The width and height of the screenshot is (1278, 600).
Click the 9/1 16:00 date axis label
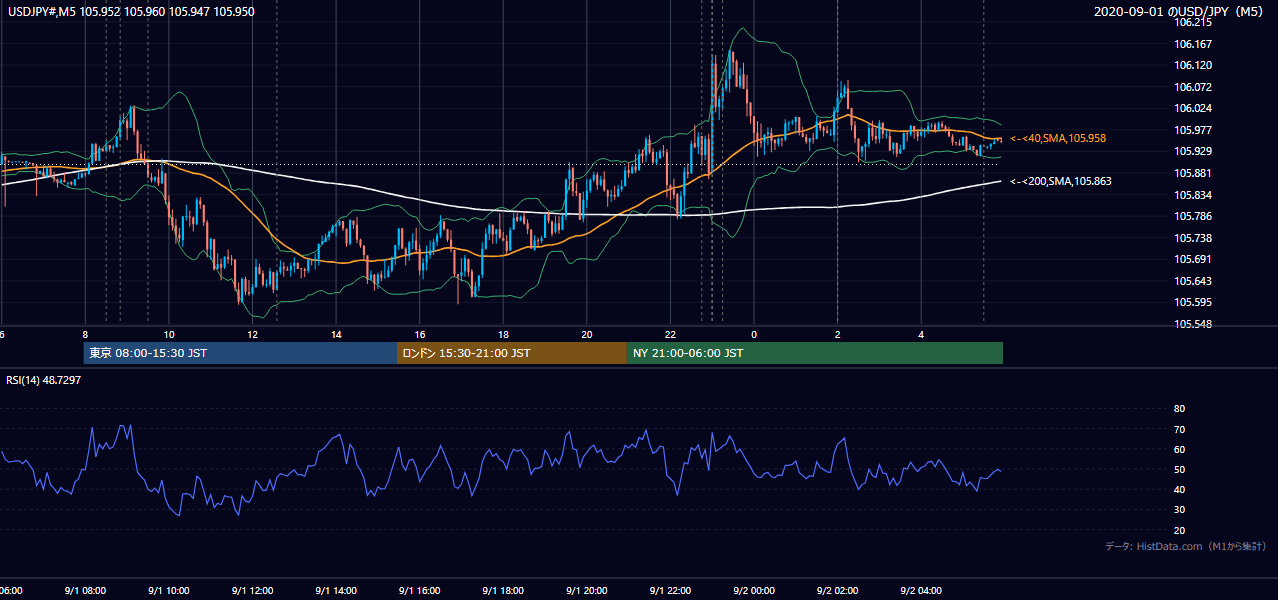pyautogui.click(x=419, y=591)
